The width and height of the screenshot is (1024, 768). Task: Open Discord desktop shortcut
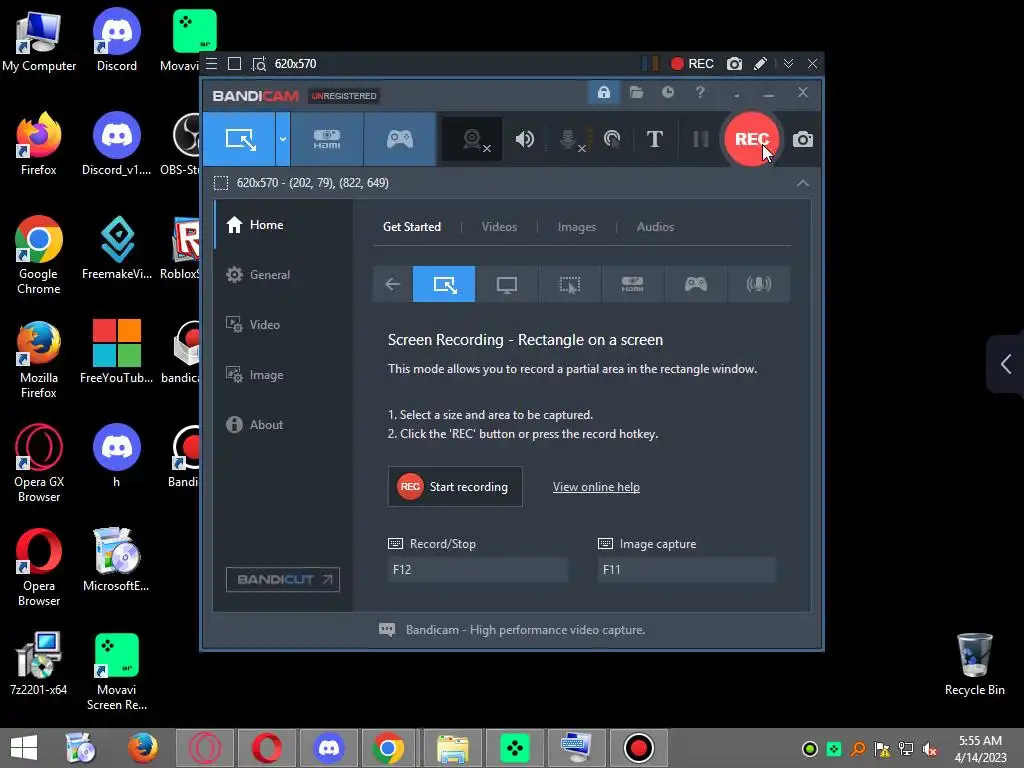(x=116, y=40)
